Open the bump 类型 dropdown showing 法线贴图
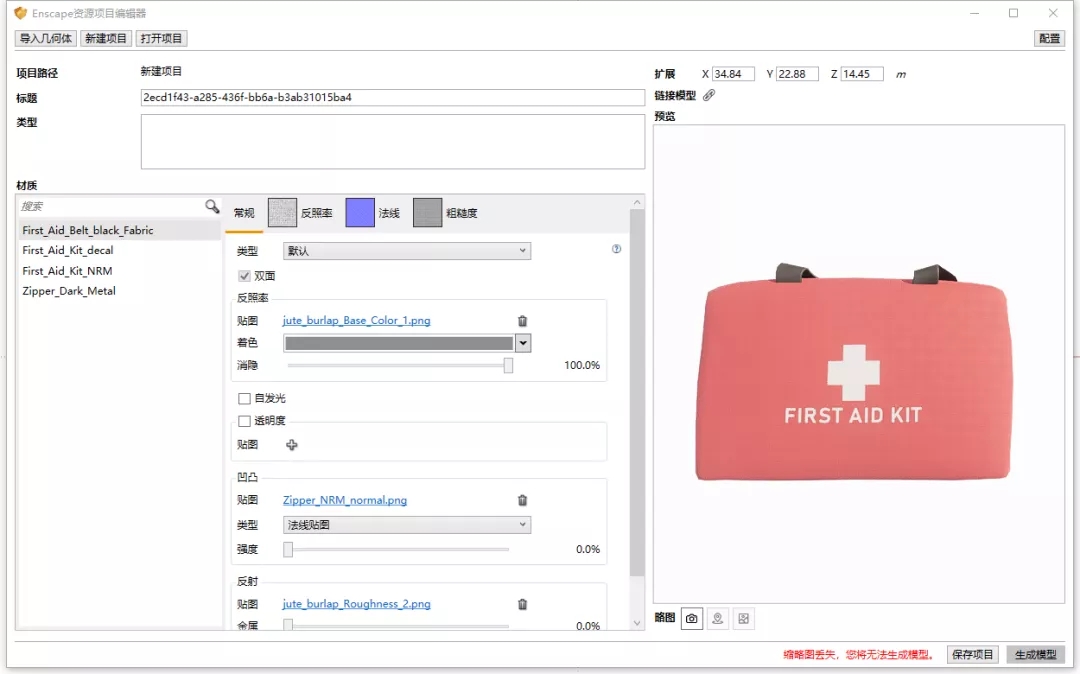 pyautogui.click(x=407, y=525)
